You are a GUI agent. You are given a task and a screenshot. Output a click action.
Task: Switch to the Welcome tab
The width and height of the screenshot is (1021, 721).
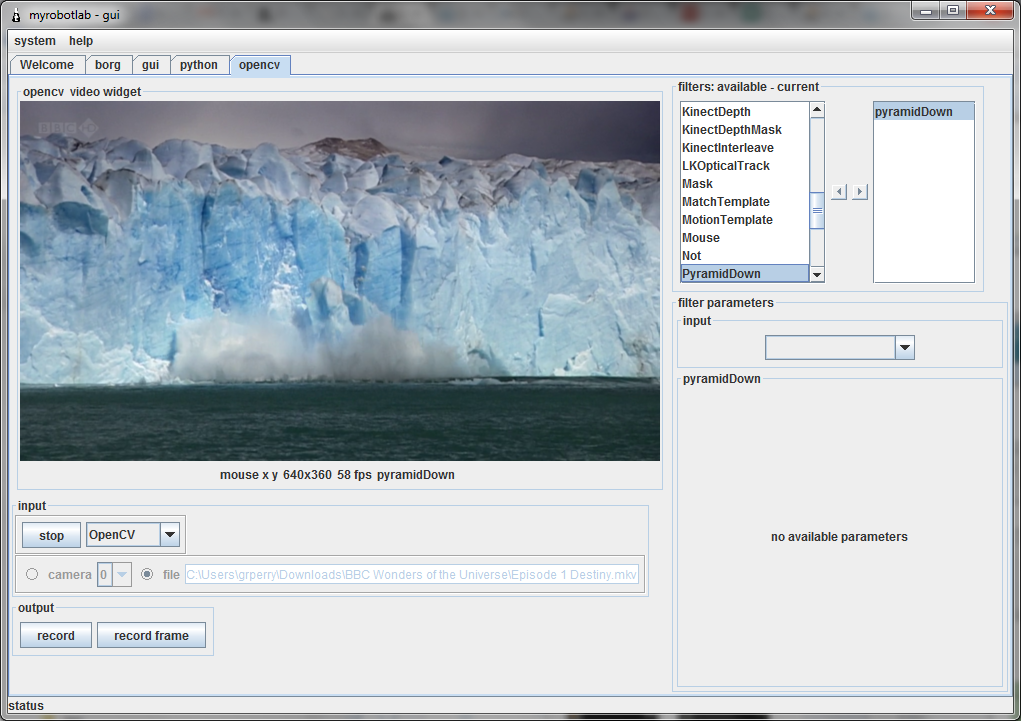pos(47,64)
